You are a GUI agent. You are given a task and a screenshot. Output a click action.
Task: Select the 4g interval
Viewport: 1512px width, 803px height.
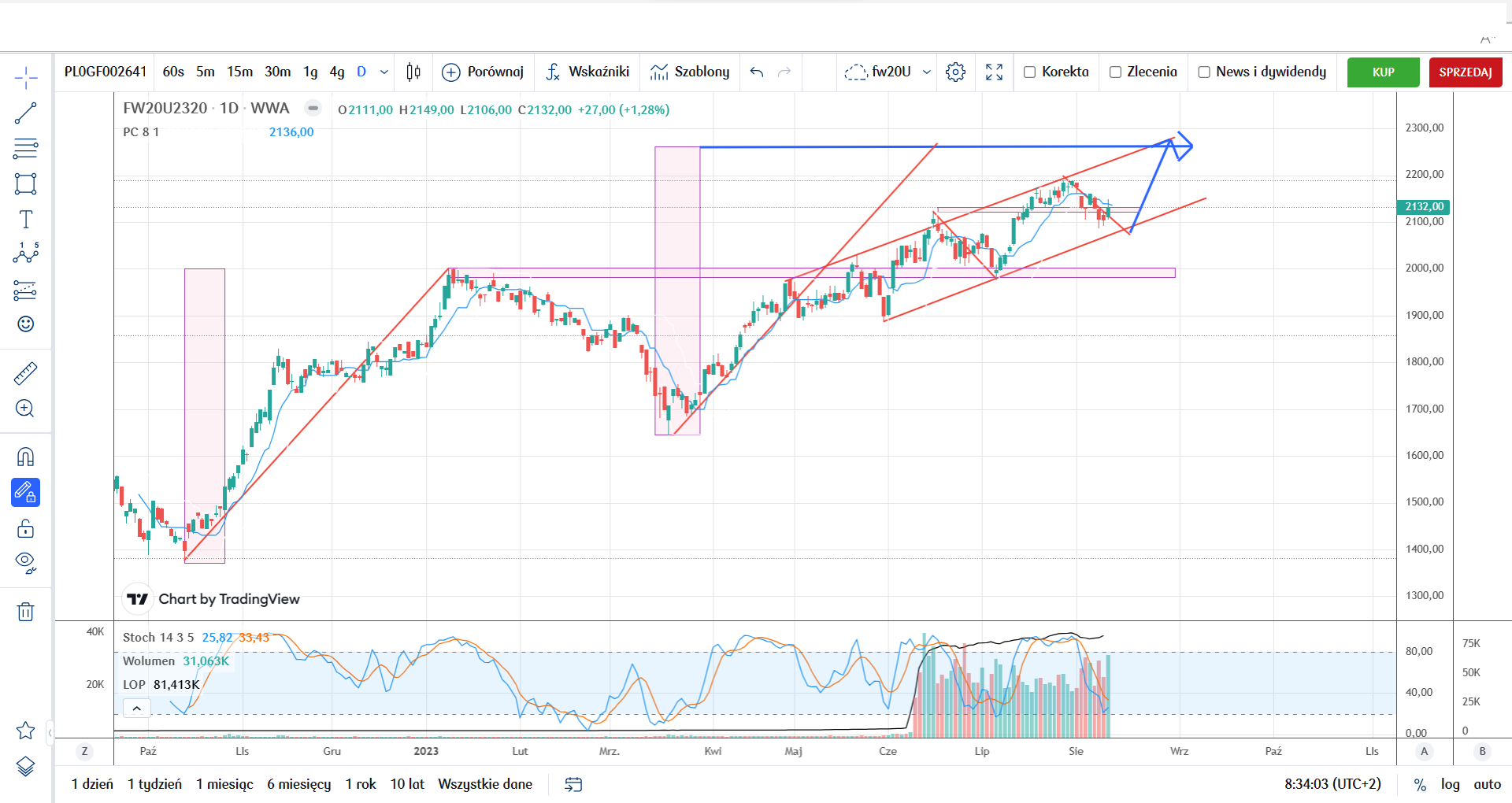coord(337,72)
